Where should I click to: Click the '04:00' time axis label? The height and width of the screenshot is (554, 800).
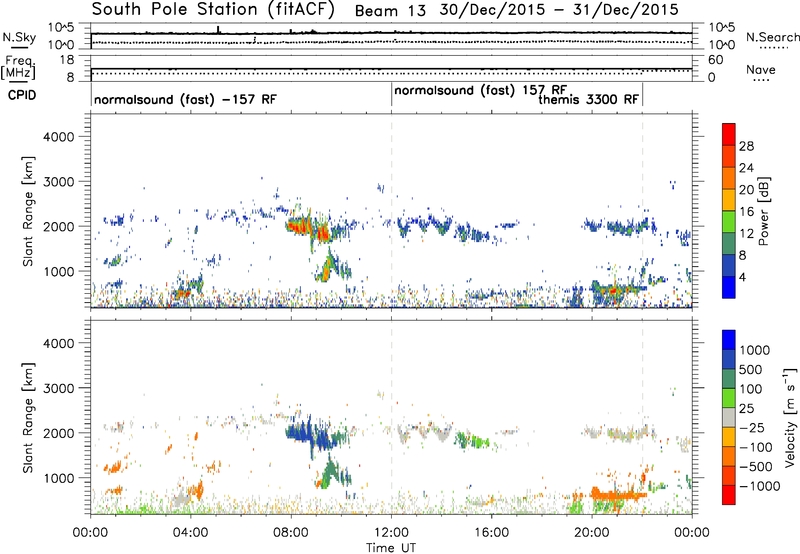pos(191,533)
